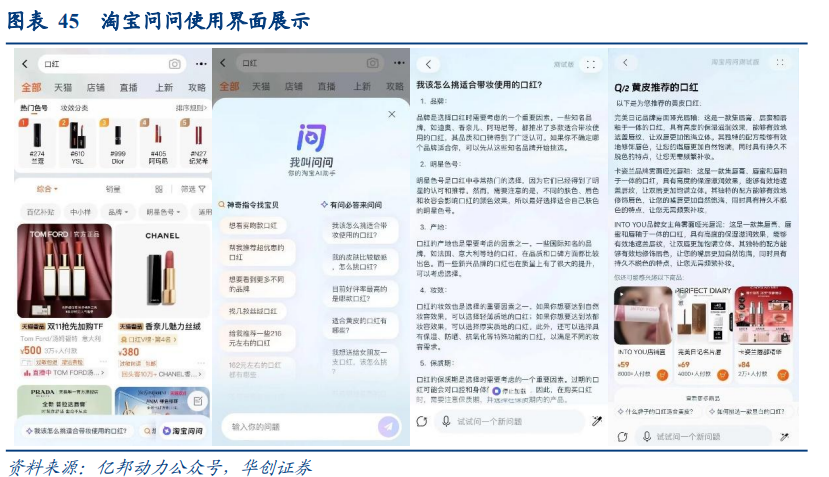829x477 pixels.
Task: Tap the 问 logo above 我叫问问
Action: point(311,138)
